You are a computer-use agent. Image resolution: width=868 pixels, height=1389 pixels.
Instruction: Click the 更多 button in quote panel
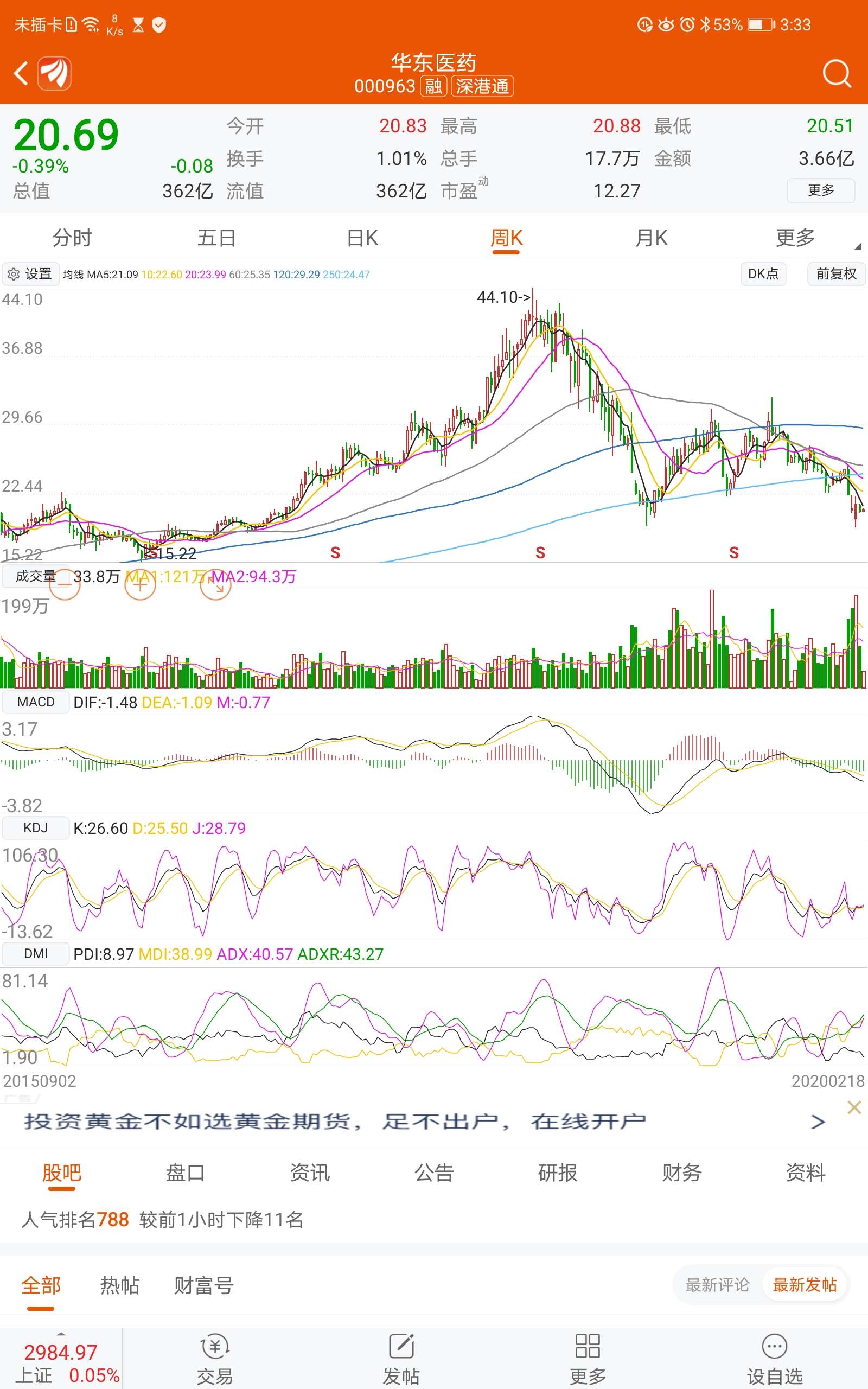tap(821, 190)
